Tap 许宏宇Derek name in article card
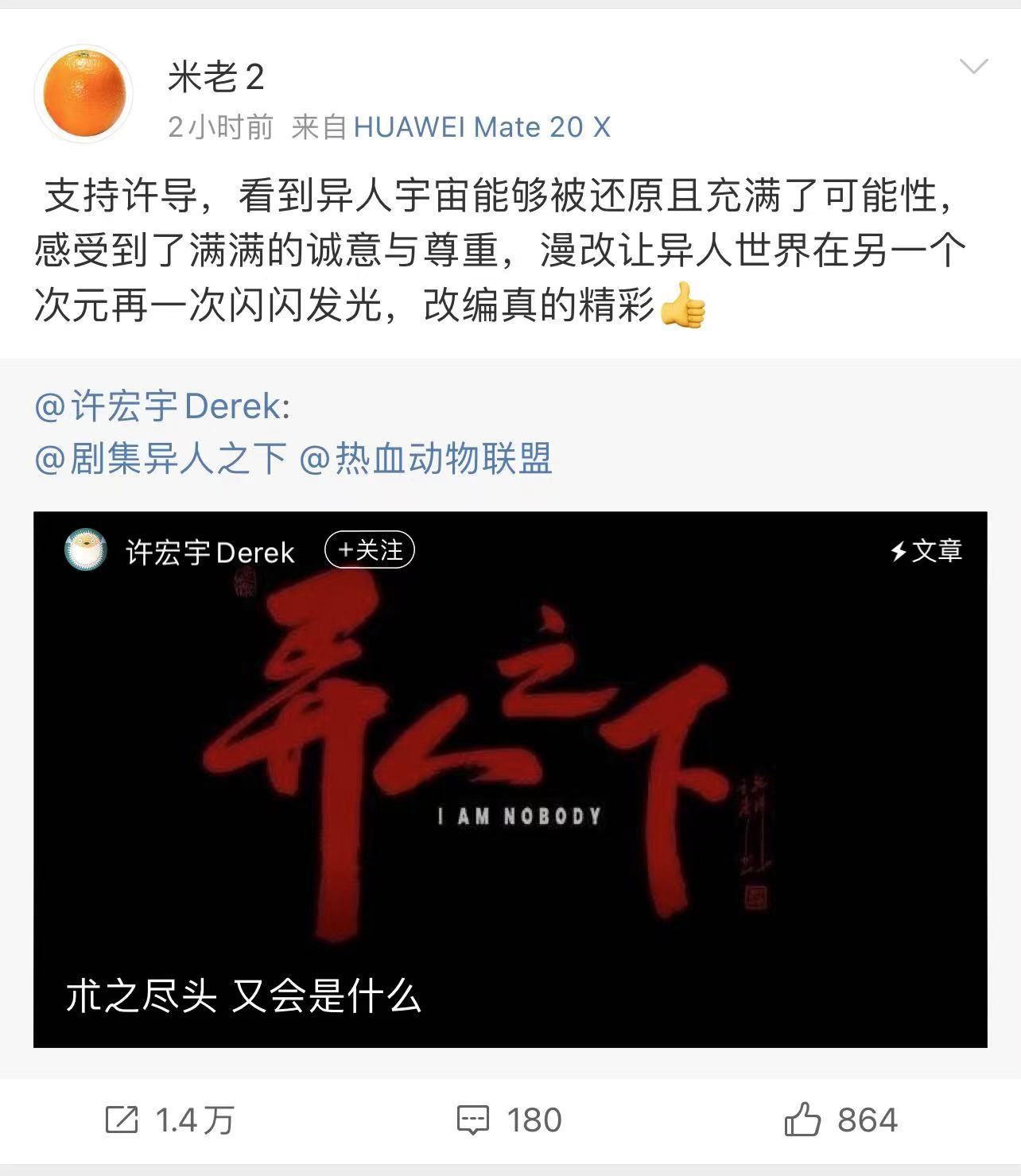 pyautogui.click(x=210, y=552)
